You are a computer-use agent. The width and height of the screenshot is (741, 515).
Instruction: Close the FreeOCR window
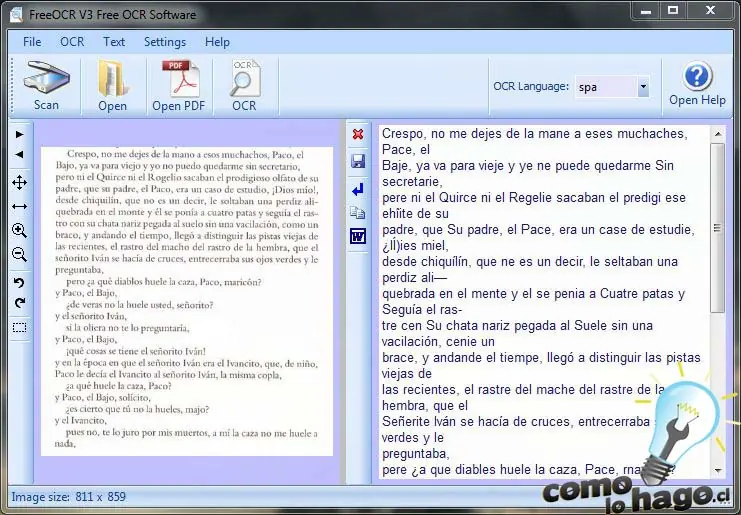[710, 10]
